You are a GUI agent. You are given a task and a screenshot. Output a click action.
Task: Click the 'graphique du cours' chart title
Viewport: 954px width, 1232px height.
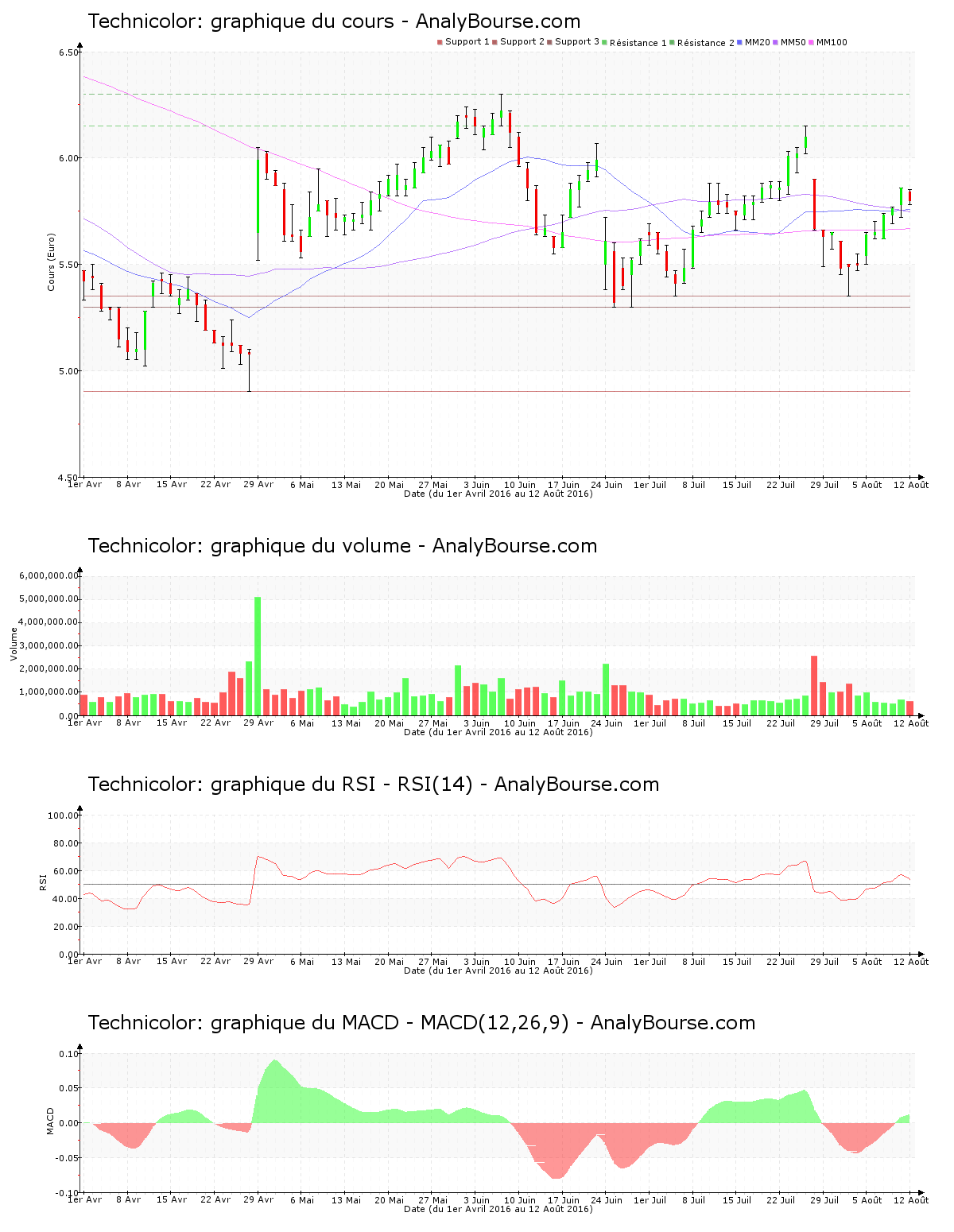point(334,21)
